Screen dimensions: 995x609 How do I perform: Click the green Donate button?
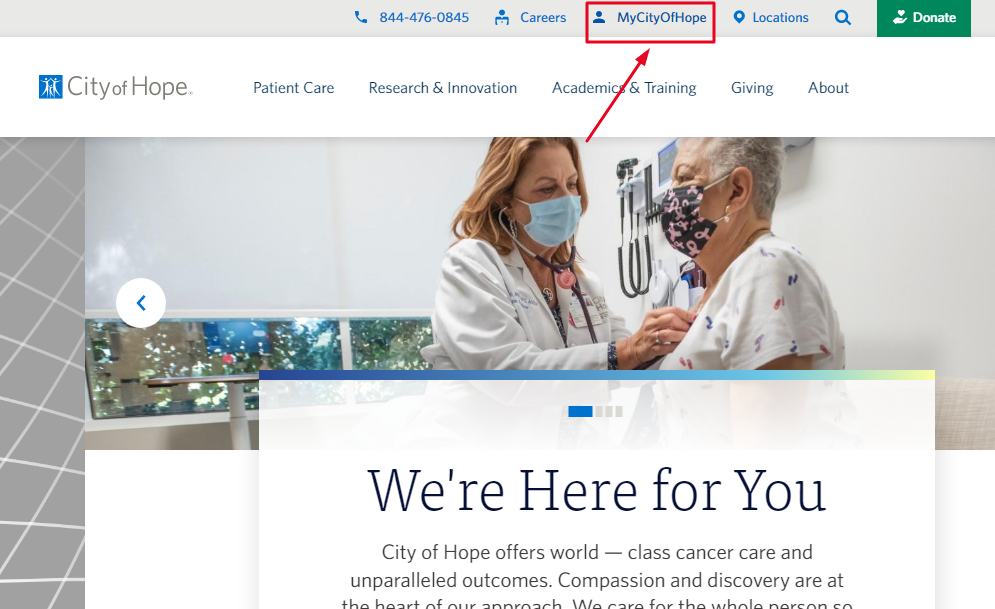pyautogui.click(x=923, y=18)
